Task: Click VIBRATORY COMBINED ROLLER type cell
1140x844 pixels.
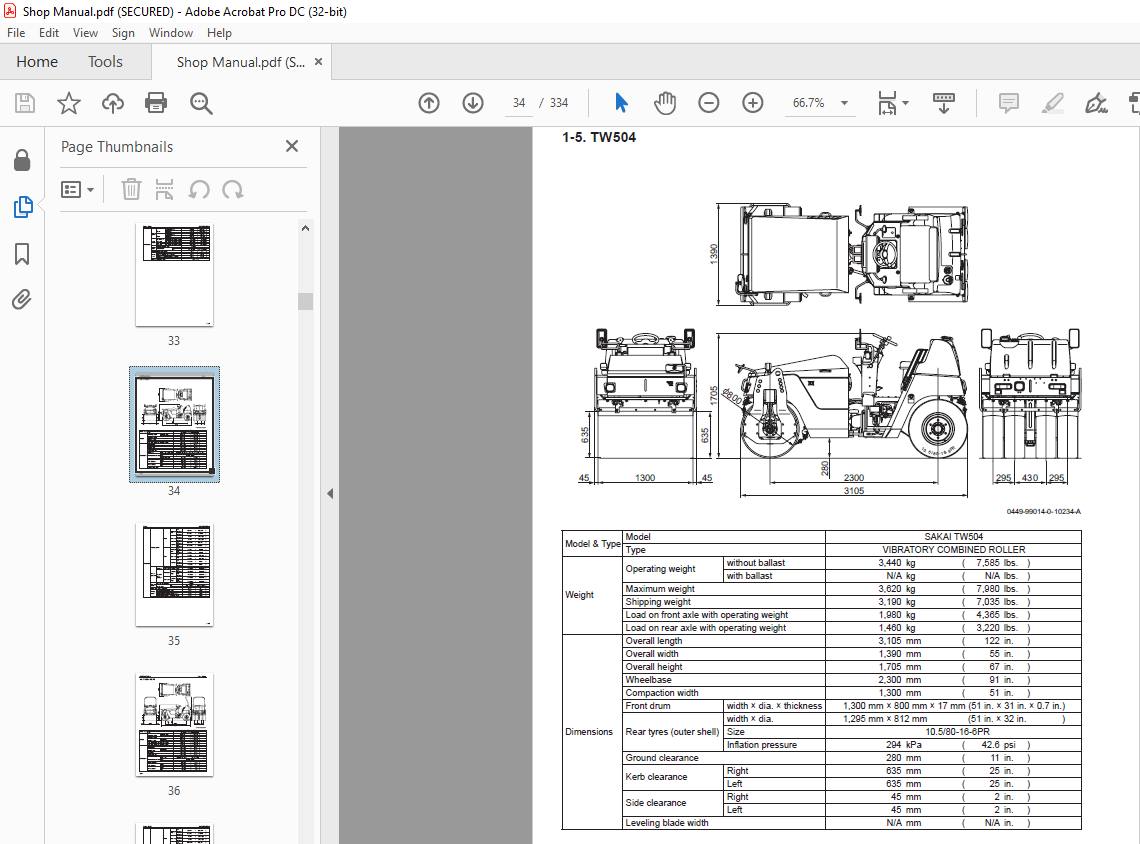Action: (x=953, y=550)
